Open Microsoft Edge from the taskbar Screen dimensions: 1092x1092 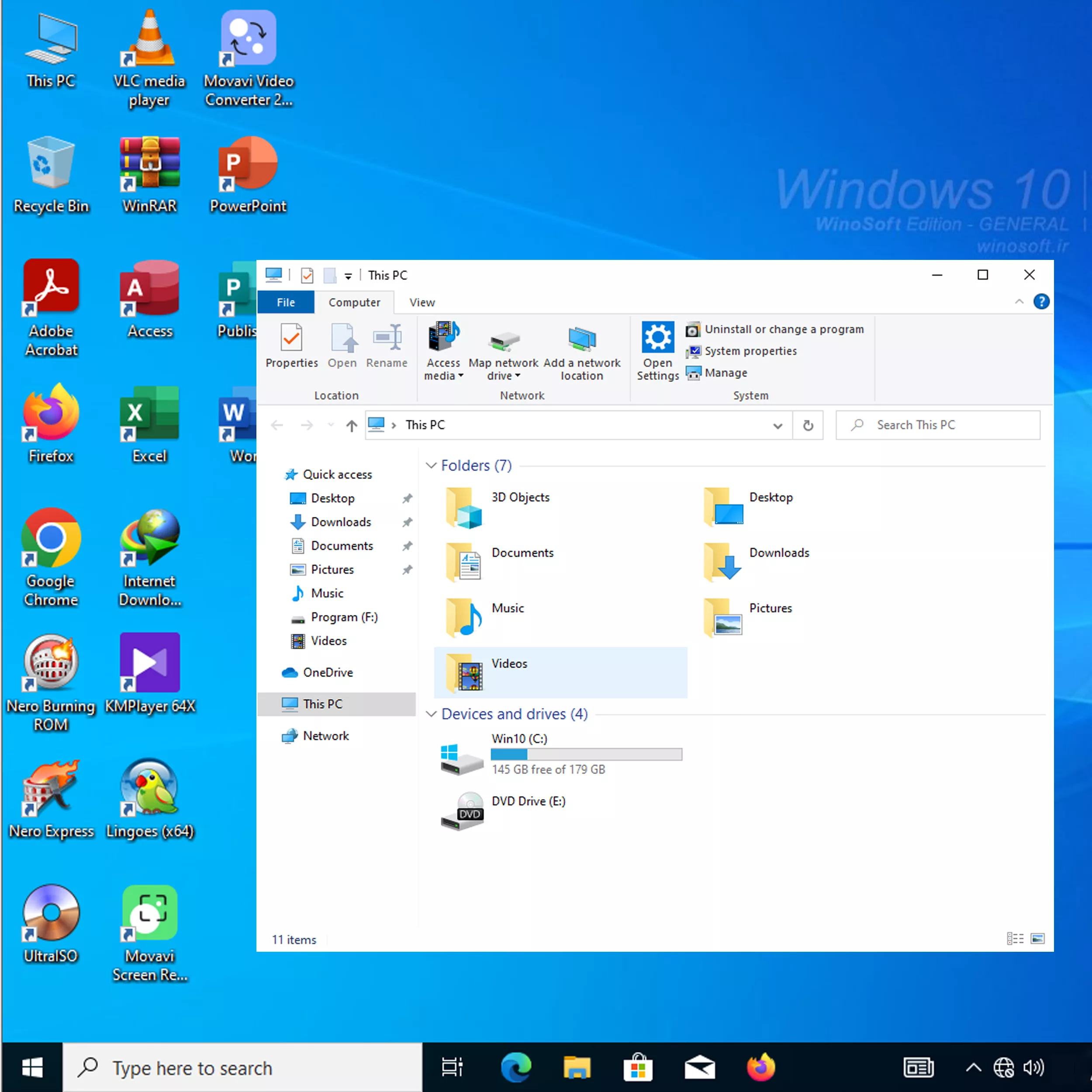(x=516, y=1067)
